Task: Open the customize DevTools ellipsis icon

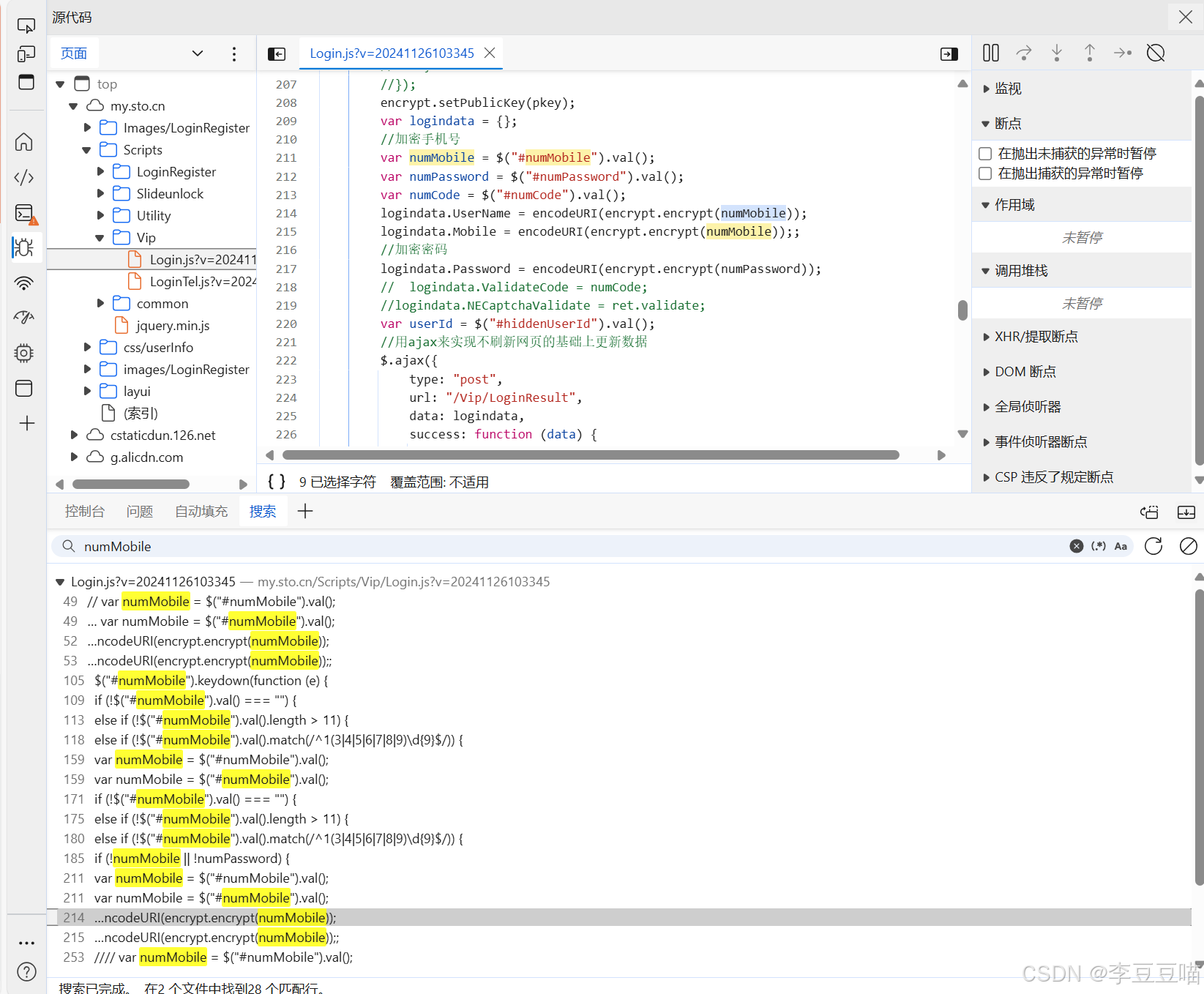Action: point(27,943)
